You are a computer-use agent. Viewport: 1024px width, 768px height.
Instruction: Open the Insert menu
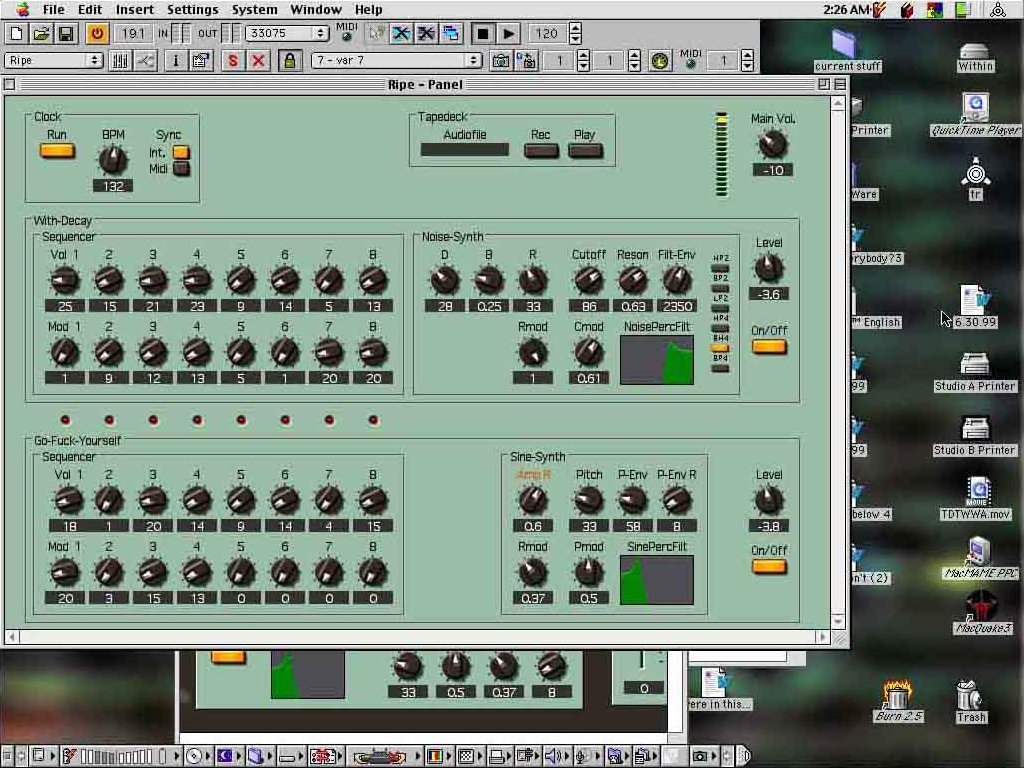click(x=134, y=9)
